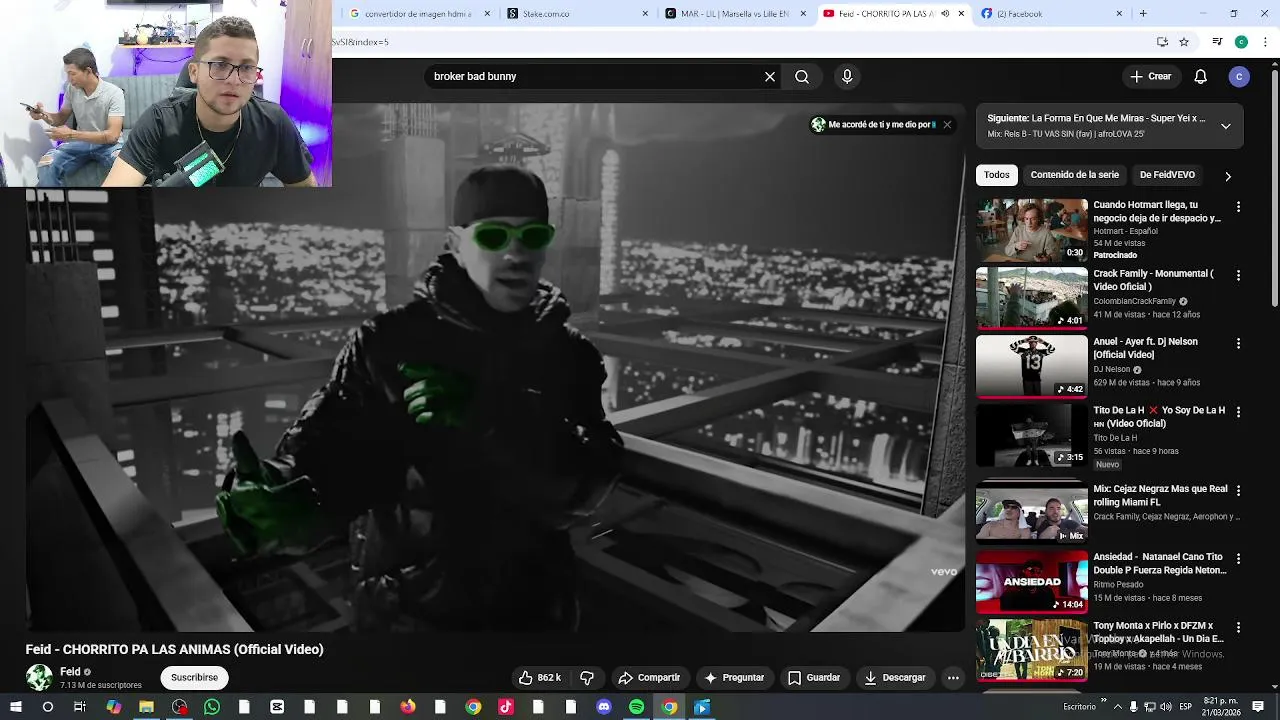1280x720 pixels.
Task: Open Discord from the taskbar
Action: pos(604,707)
